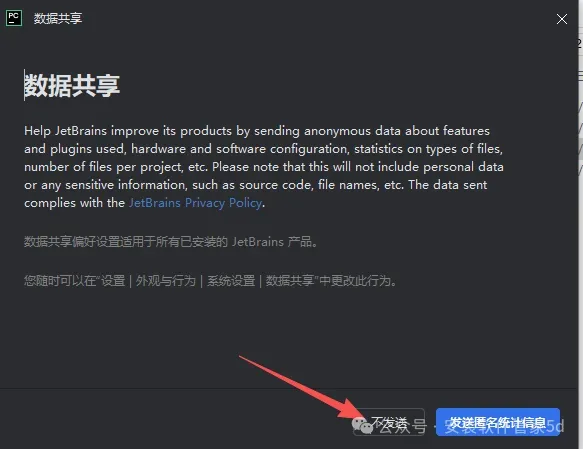The height and width of the screenshot is (449, 583).
Task: Click the large 数据共享 heading
Action: 72,86
